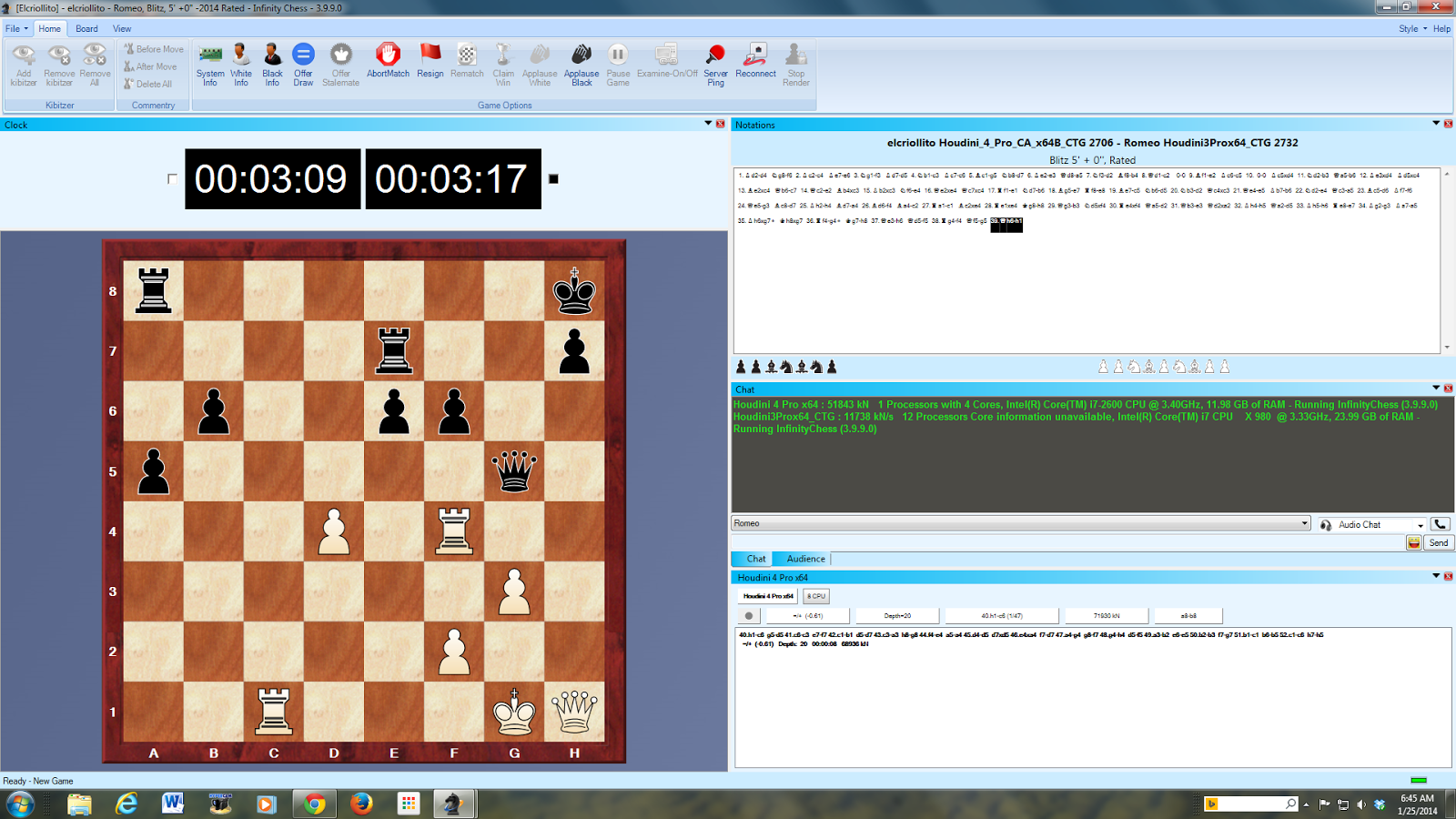This screenshot has width=1456, height=819.
Task: Abort the current match
Action: (388, 60)
